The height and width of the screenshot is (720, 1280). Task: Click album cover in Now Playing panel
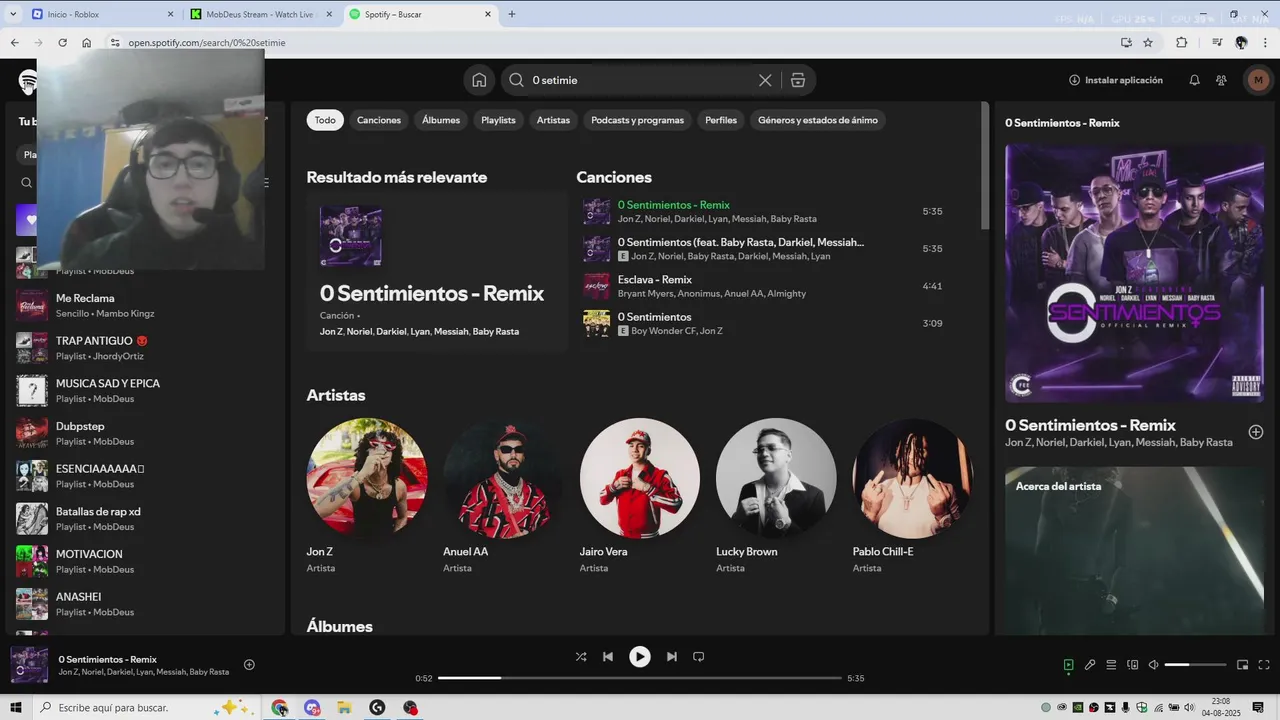(1134, 273)
